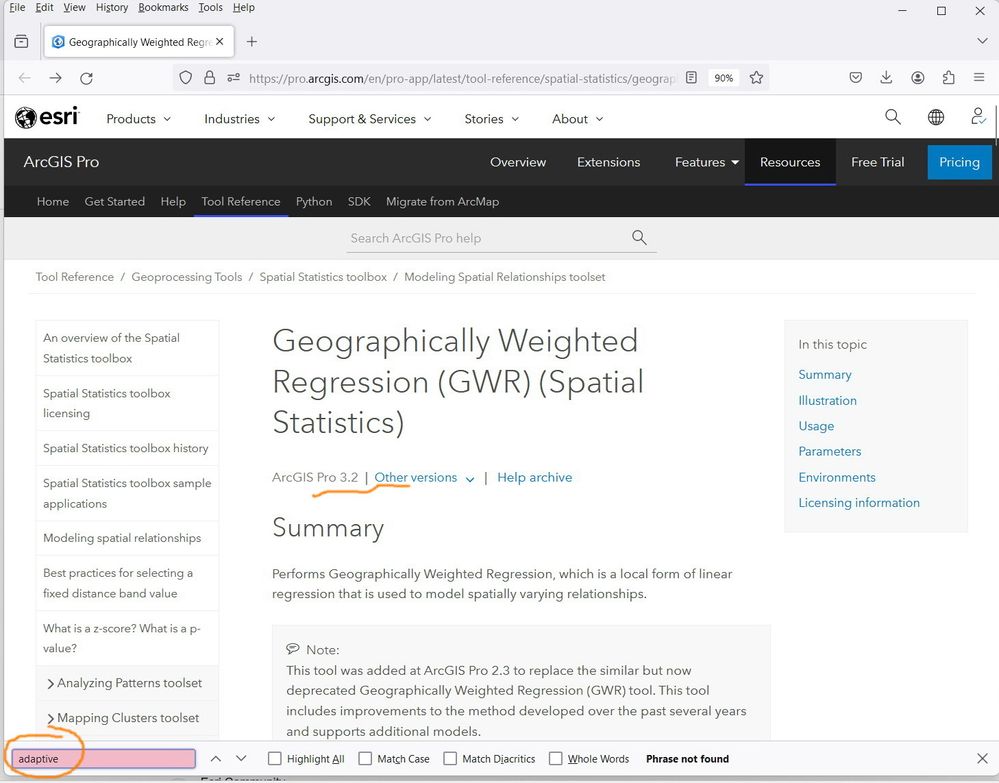Open site permissions icon in address bar
Screen dimensions: 999x783
(x=233, y=78)
